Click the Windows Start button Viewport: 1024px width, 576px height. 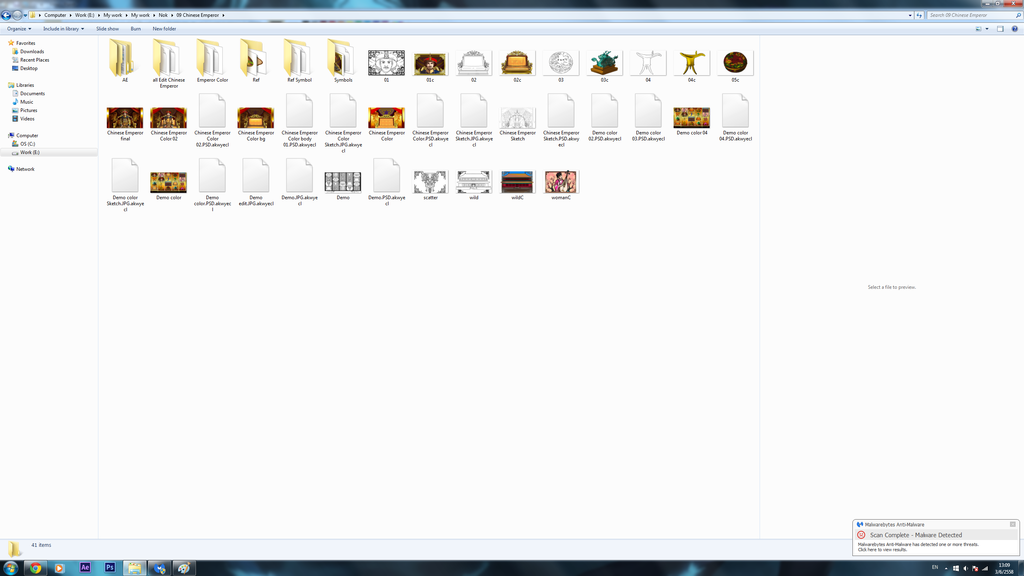pos(10,568)
